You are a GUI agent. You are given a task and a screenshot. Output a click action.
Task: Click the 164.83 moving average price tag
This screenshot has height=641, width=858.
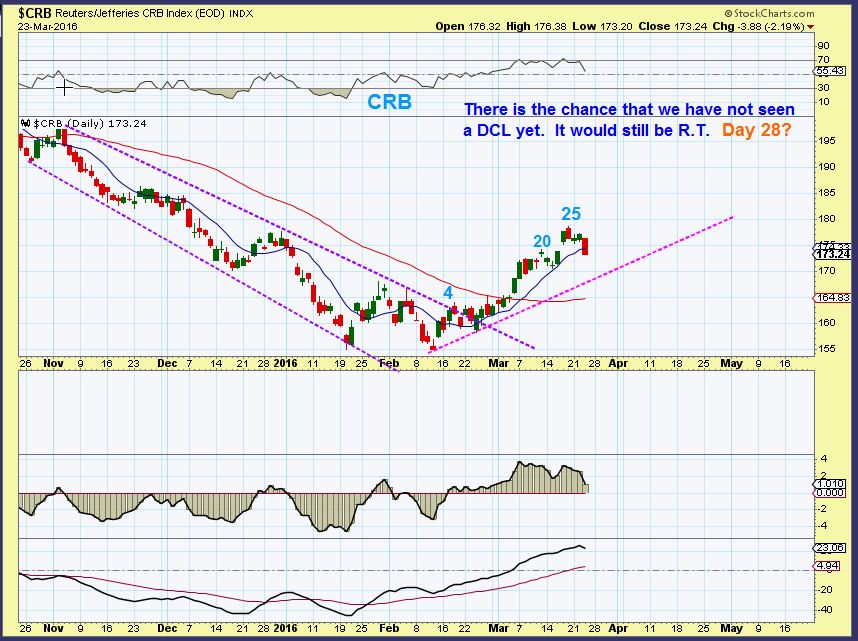coord(833,298)
